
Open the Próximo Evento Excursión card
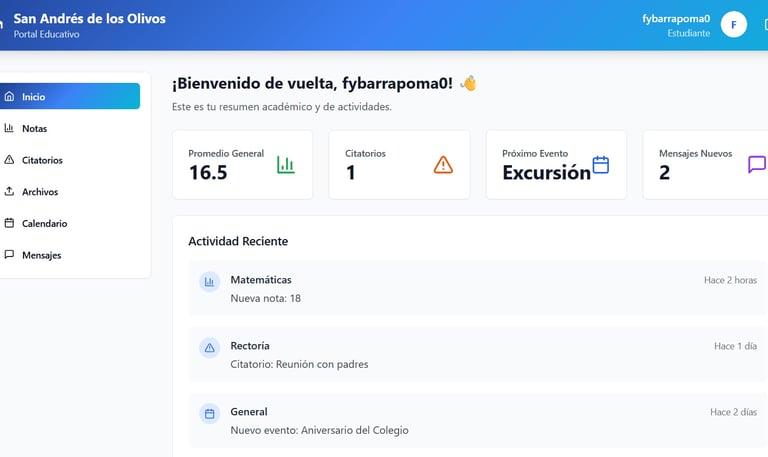[x=556, y=165]
